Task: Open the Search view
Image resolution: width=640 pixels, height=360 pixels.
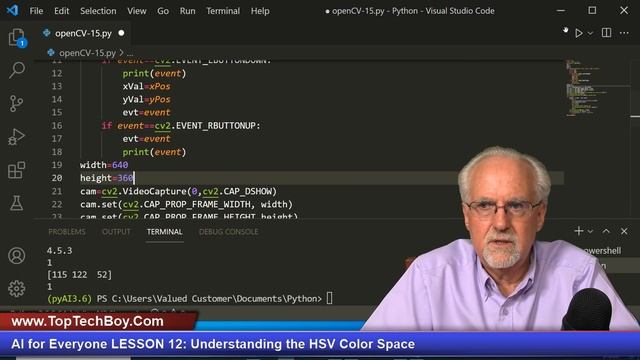Action: tap(17, 70)
